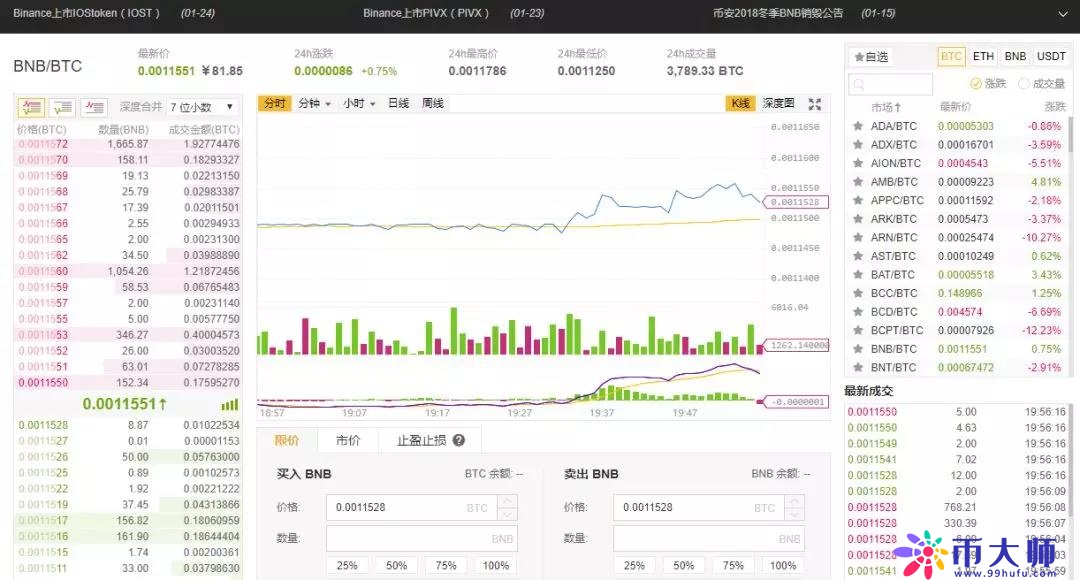This screenshot has height=580, width=1080.
Task: Select the 0.0011572 sell order row
Action: [x=128, y=144]
